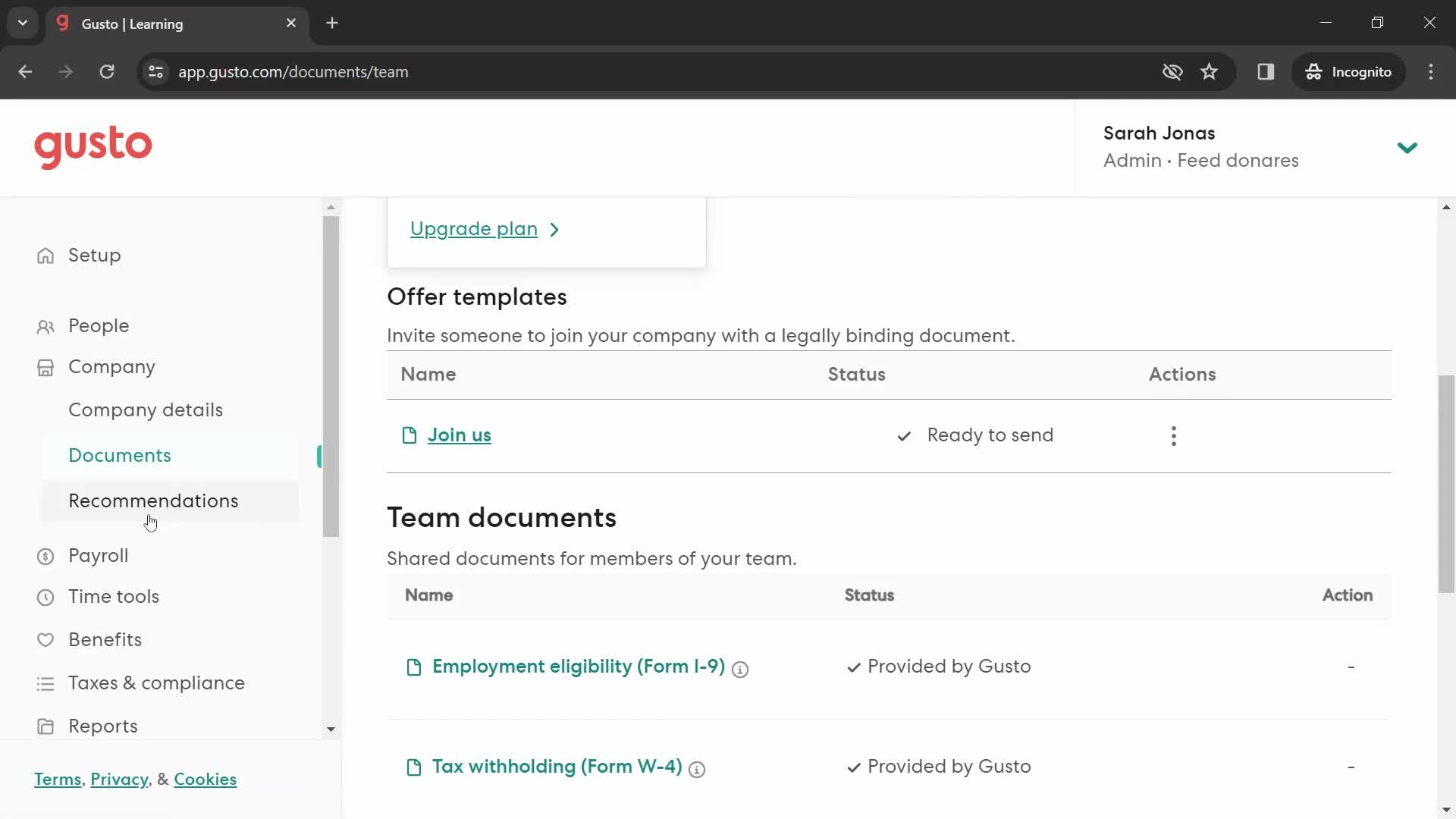
Task: Click the Employment eligibility Form I-9 document link
Action: click(x=578, y=666)
